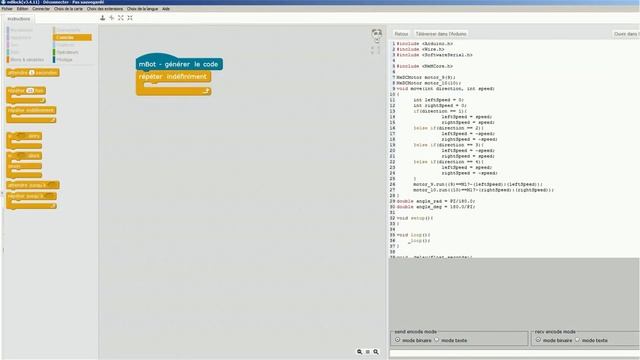Viewport: 640px width, 360px height.
Task: Open the Choix de la langue menu
Action: [142, 9]
